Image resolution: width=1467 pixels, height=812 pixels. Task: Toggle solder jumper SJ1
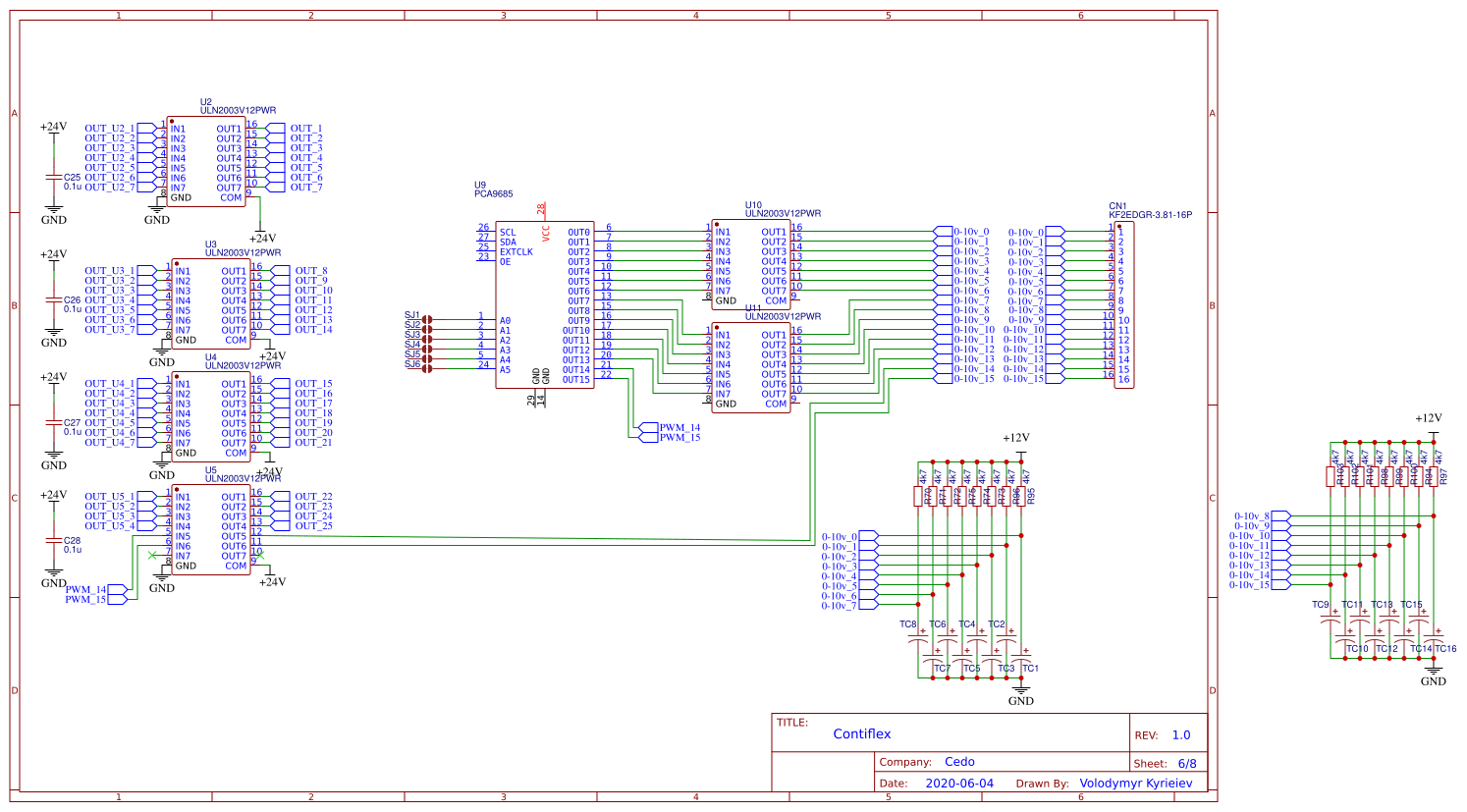point(426,319)
